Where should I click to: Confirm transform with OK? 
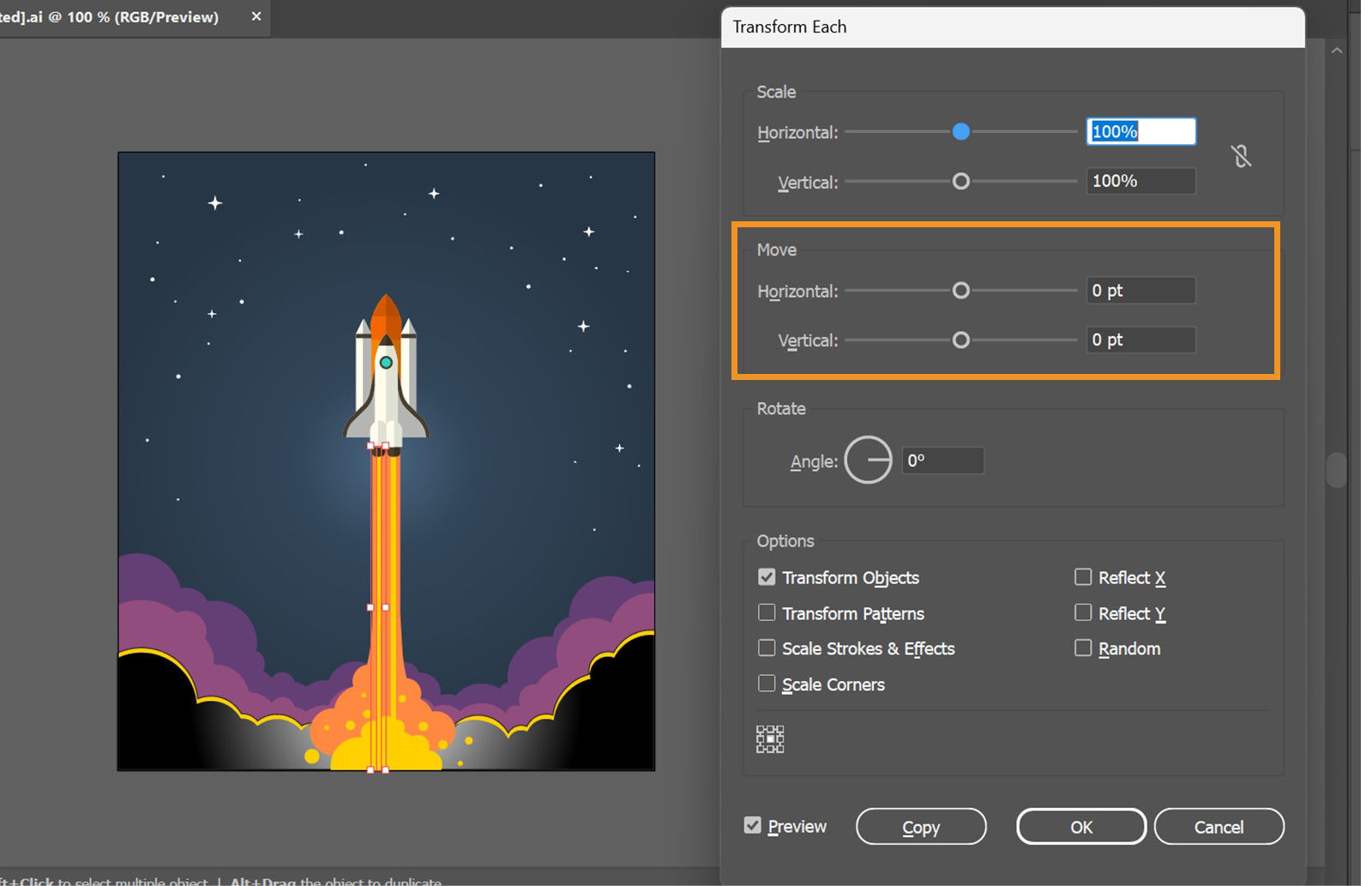tap(1080, 826)
